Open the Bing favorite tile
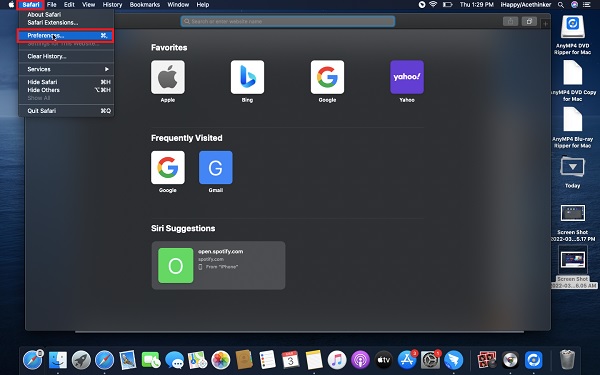 pyautogui.click(x=247, y=77)
